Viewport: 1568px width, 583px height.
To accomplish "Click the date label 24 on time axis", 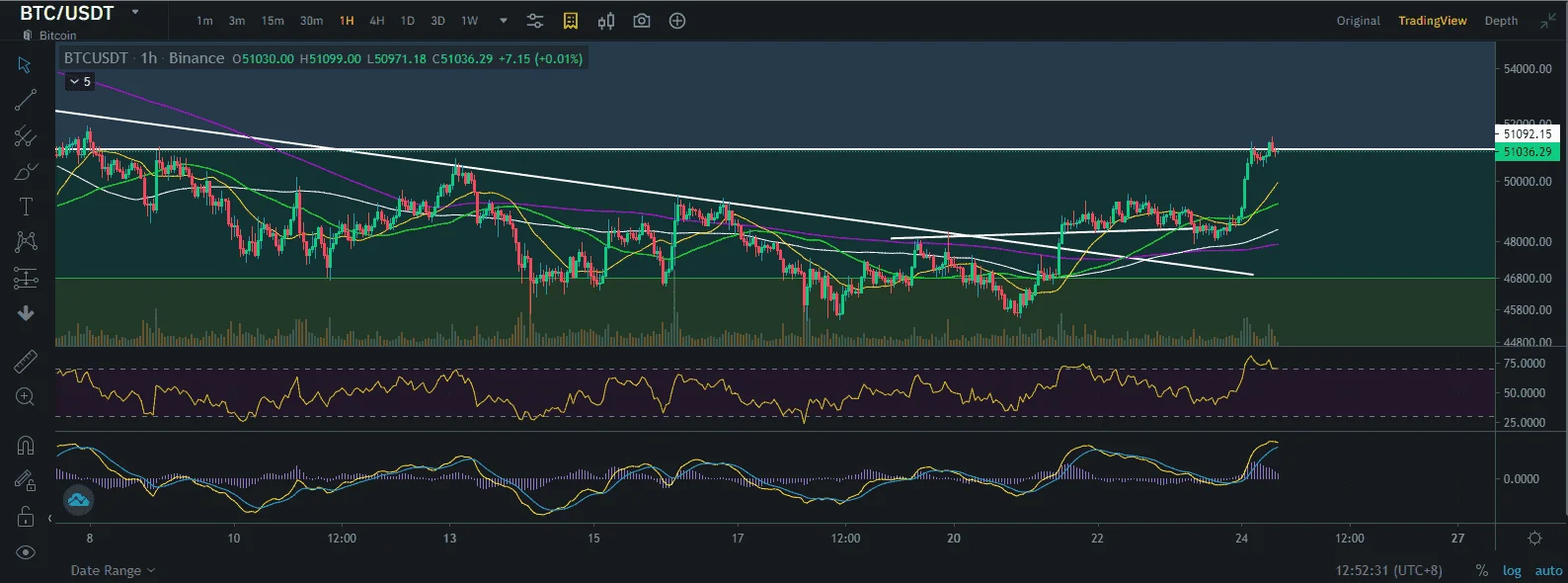I will click(1241, 539).
